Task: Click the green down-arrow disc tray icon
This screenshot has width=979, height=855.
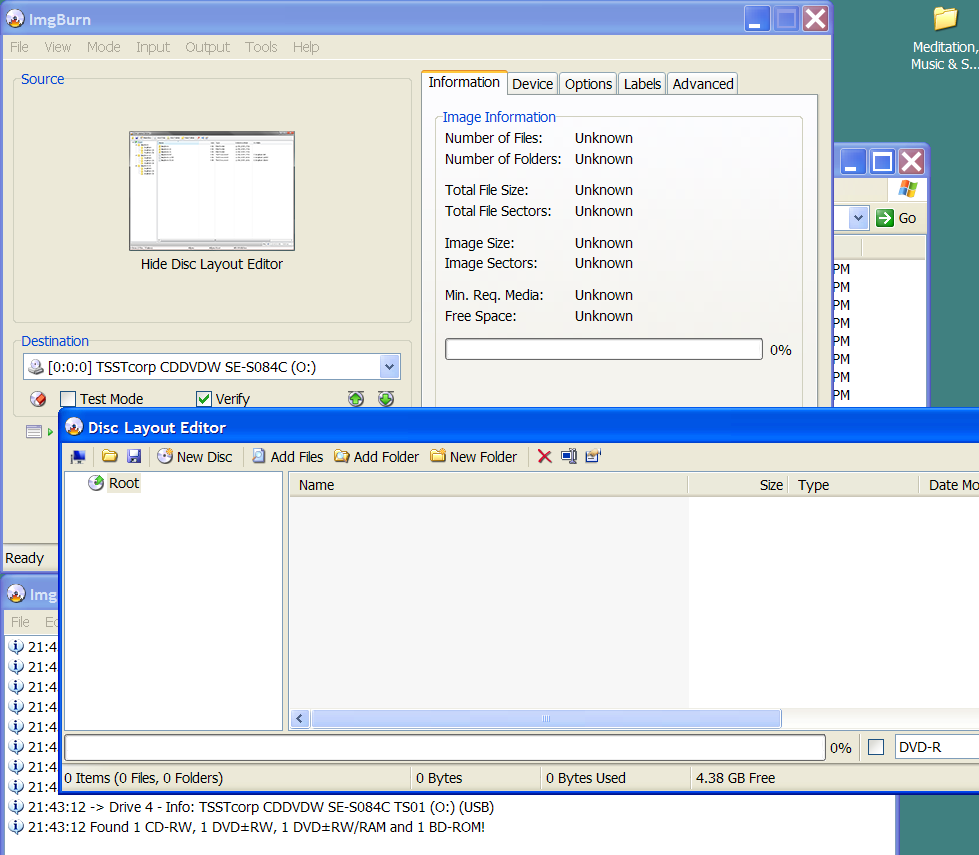Action: (x=386, y=398)
